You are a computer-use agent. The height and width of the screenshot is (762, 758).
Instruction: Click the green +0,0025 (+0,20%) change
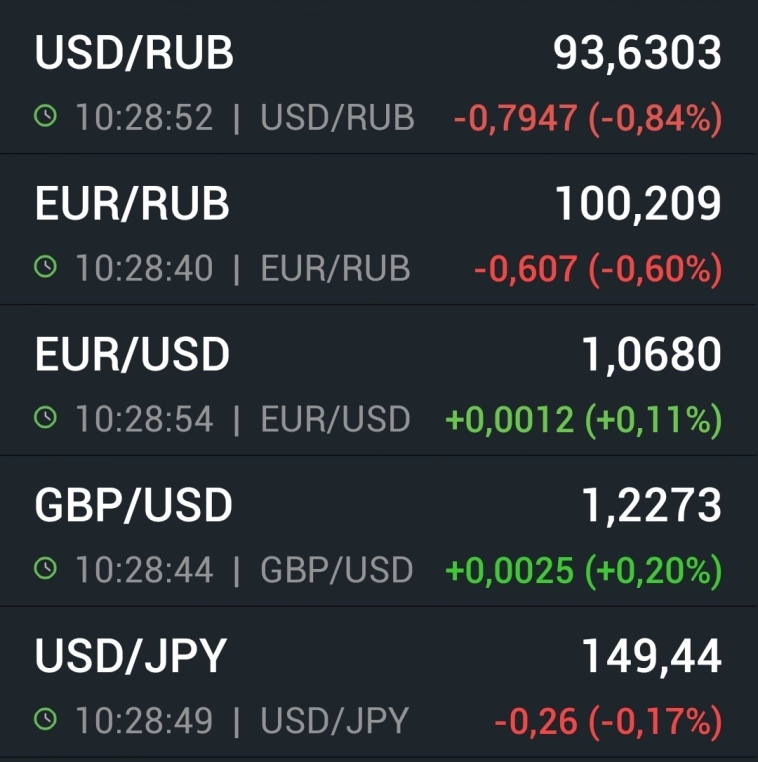(x=583, y=571)
